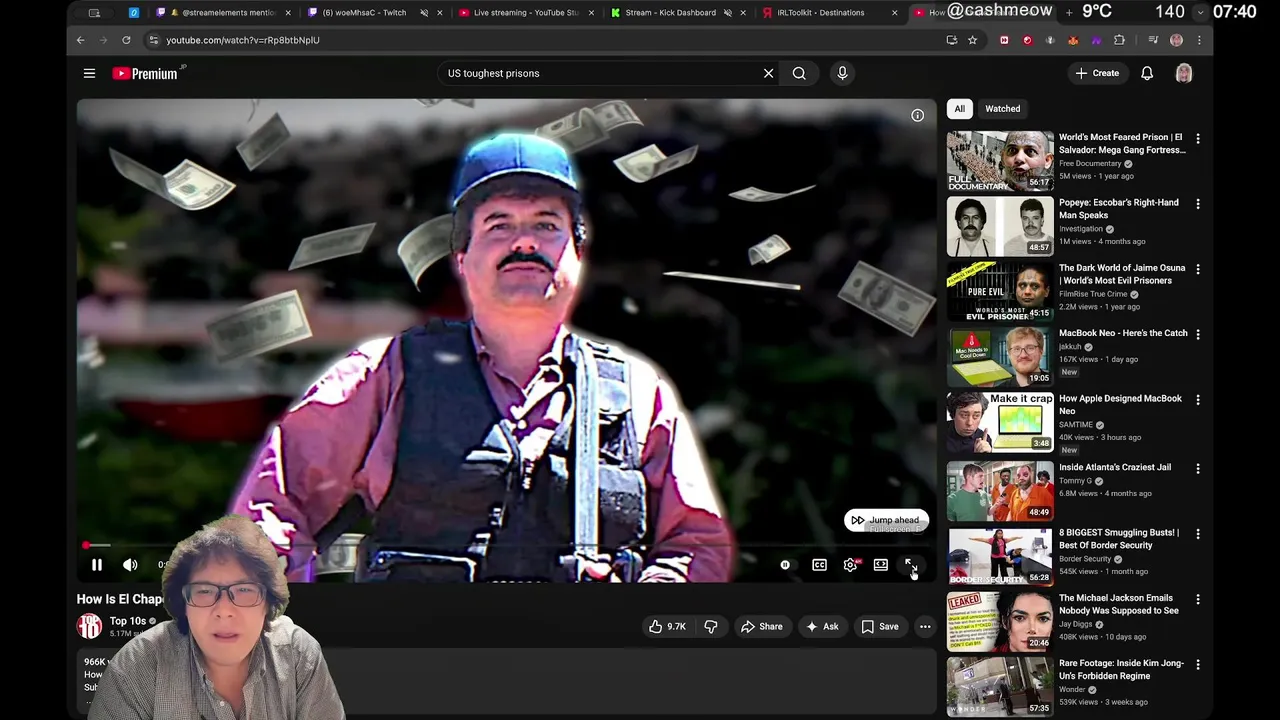Open '8 BIGGEST Smuggling Busts' video title

1119,539
